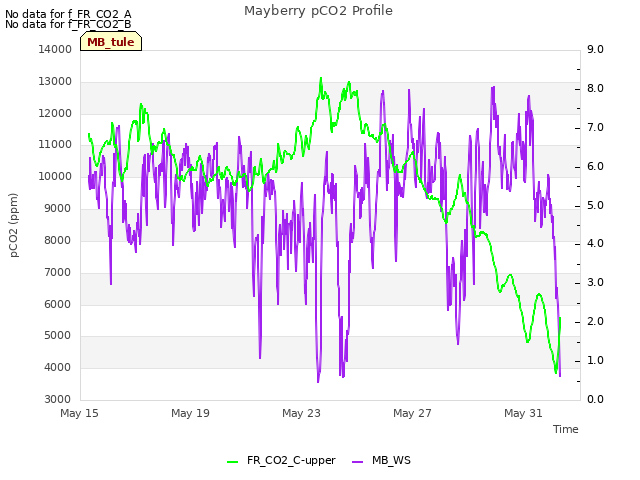Click the 7.0 right axis value

pyautogui.click(x=595, y=127)
